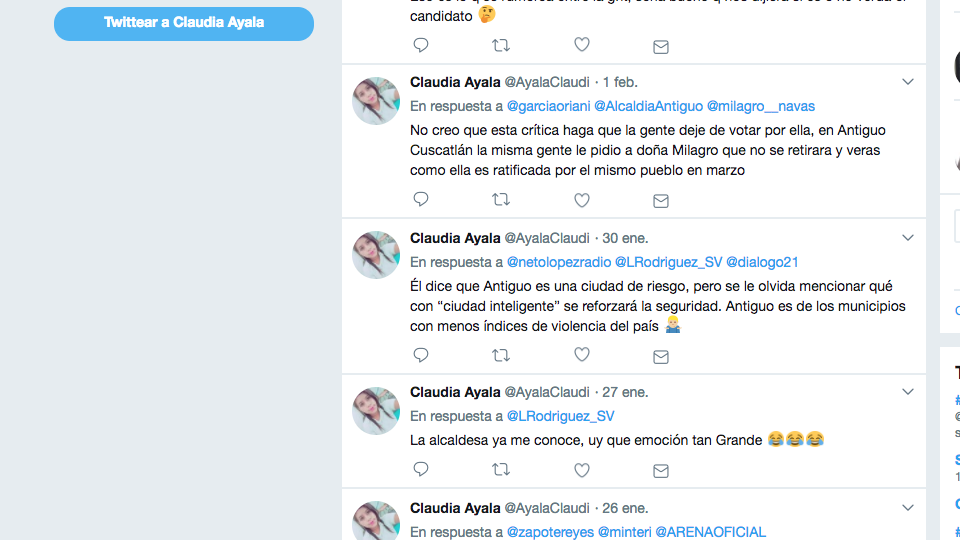Viewport: 960px width, 540px height.
Task: Like the 27 ene. tweet
Action: [582, 470]
